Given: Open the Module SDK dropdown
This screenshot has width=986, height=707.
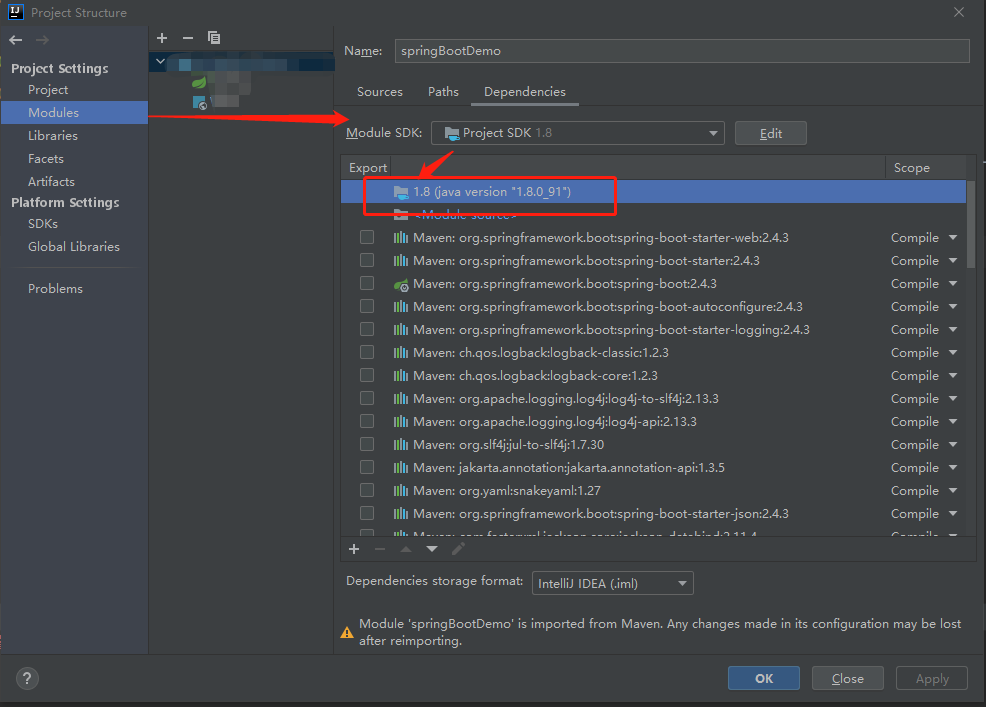Looking at the screenshot, I should 577,133.
